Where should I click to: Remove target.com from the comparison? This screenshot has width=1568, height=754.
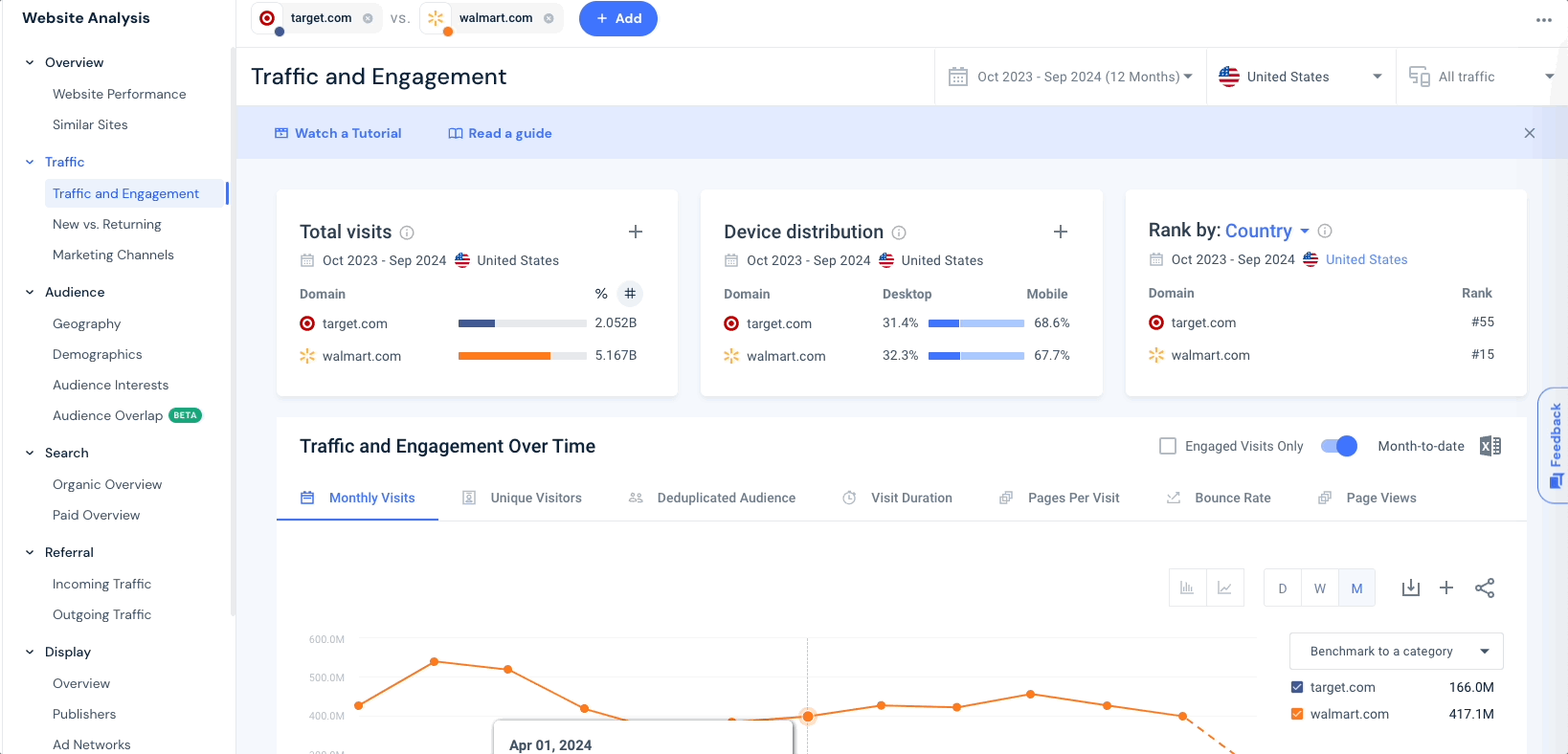point(368,18)
